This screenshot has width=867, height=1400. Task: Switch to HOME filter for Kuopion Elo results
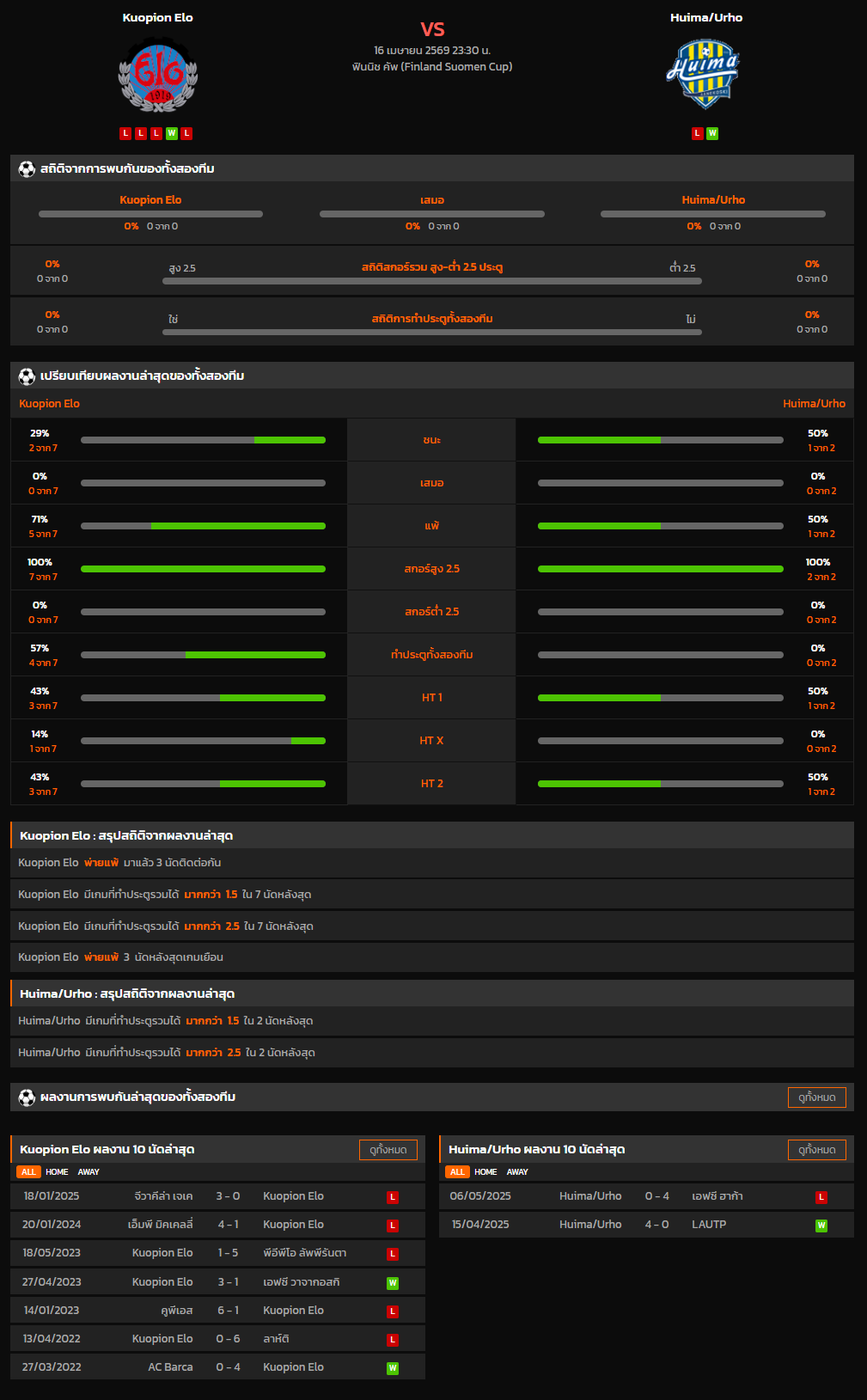point(57,1172)
